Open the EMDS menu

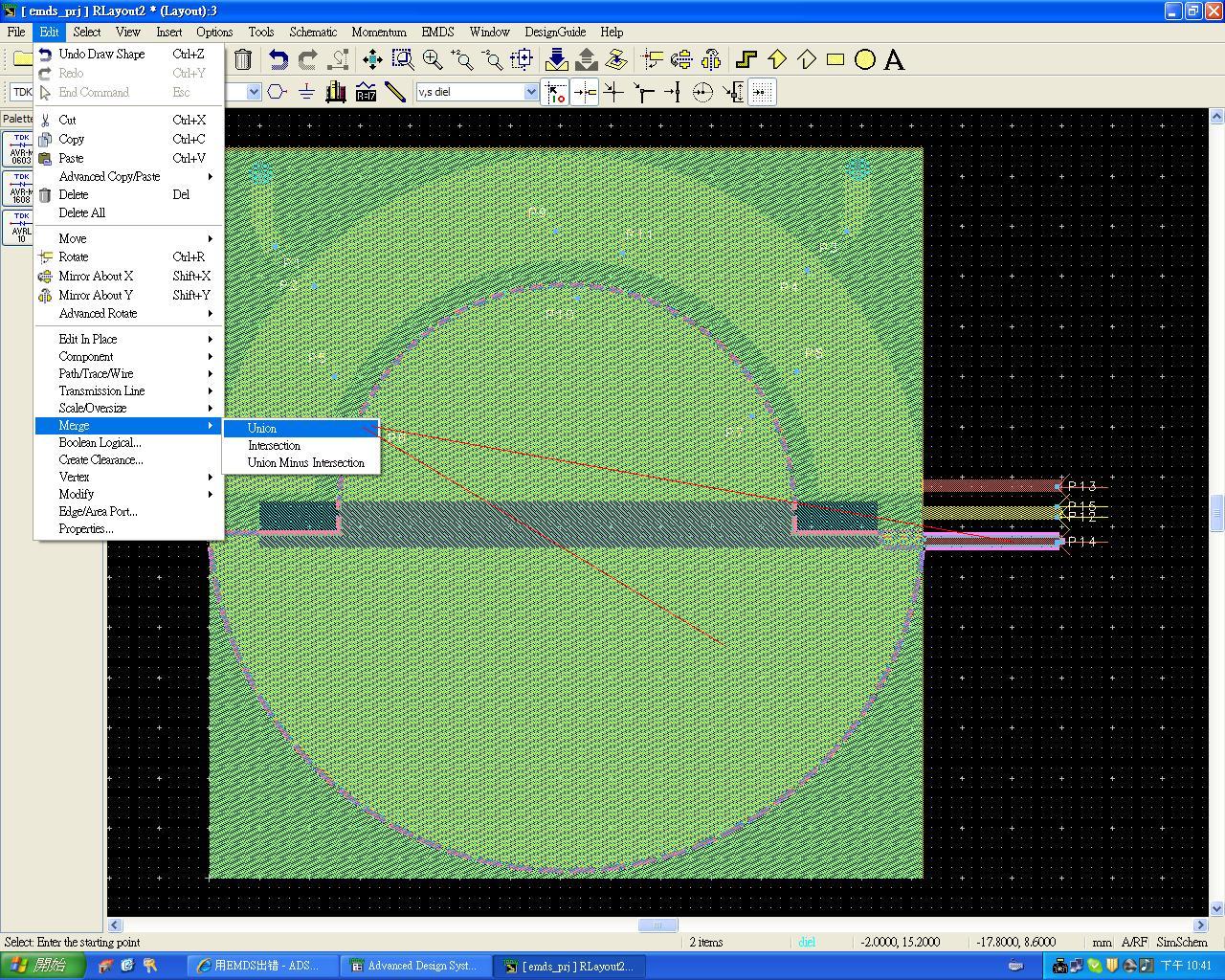pyautogui.click(x=437, y=32)
